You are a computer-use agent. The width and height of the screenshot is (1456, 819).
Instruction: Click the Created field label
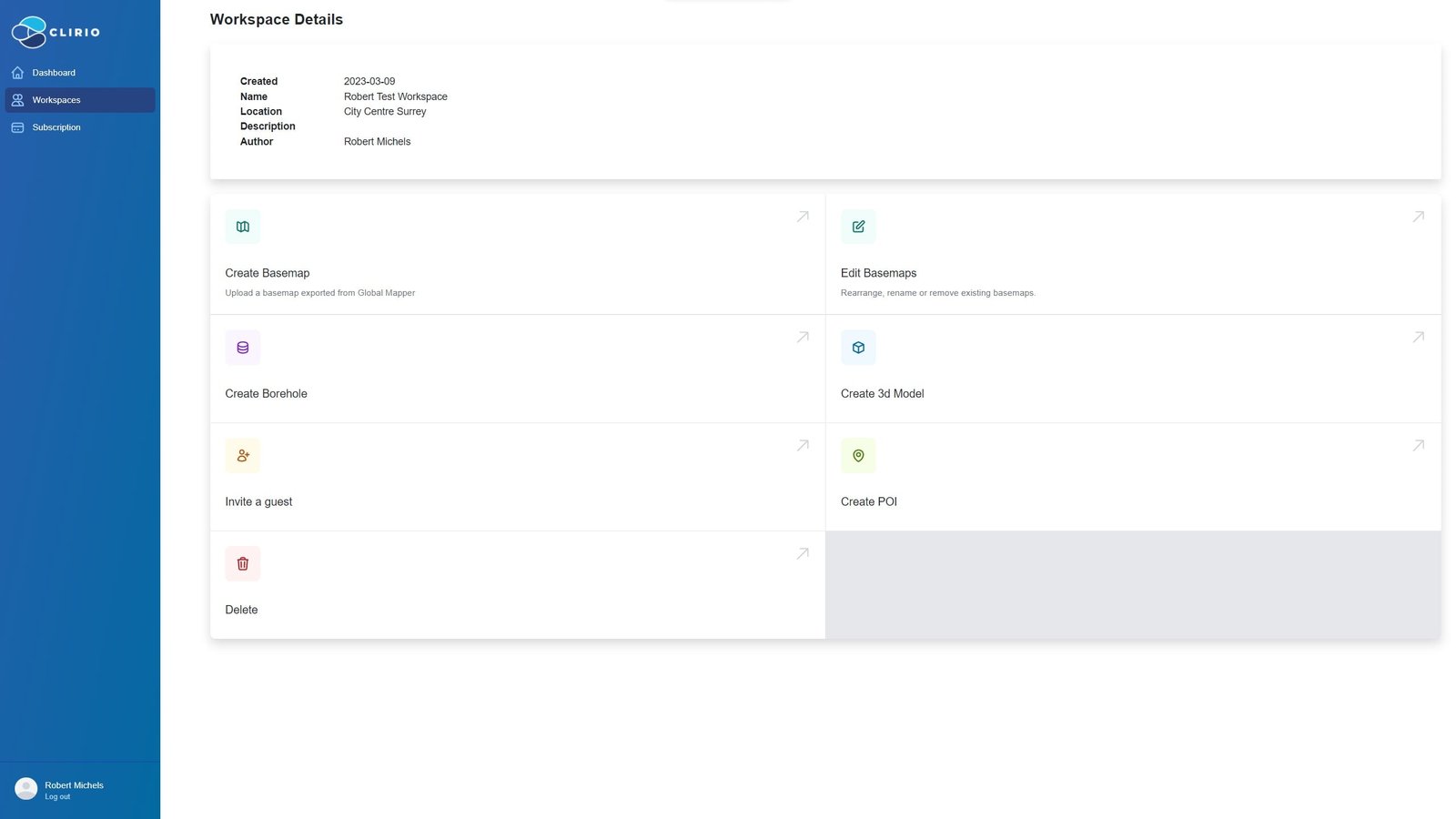click(x=259, y=81)
